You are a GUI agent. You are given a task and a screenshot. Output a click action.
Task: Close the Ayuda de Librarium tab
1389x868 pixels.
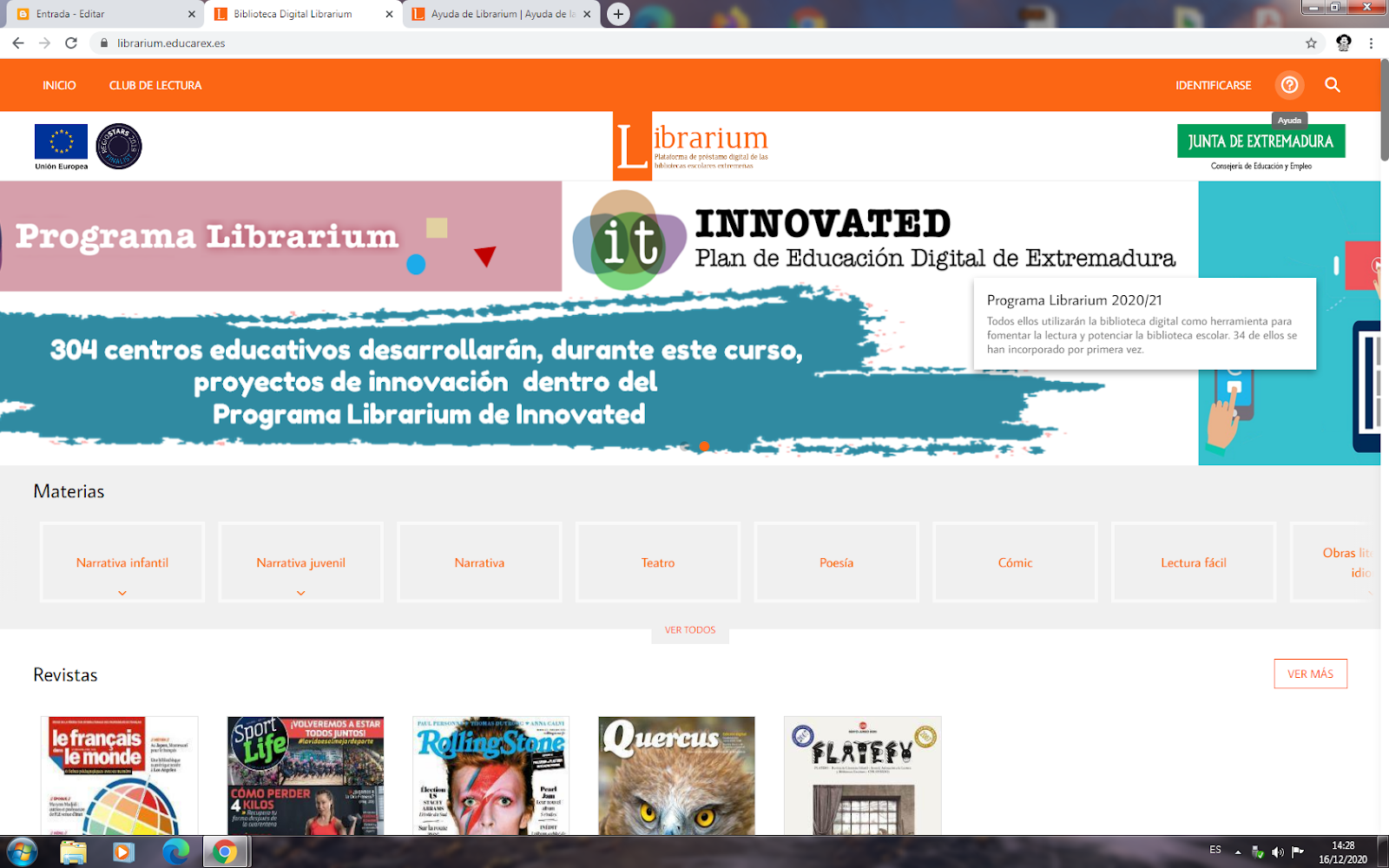(x=588, y=14)
